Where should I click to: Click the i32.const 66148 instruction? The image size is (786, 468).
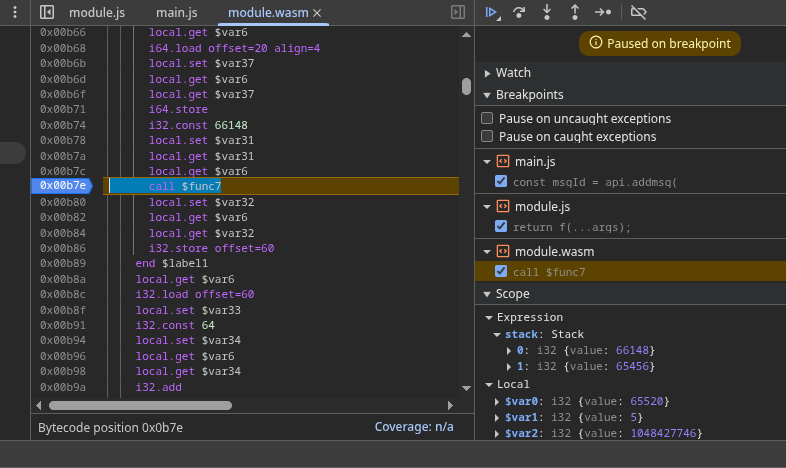[x=198, y=125]
